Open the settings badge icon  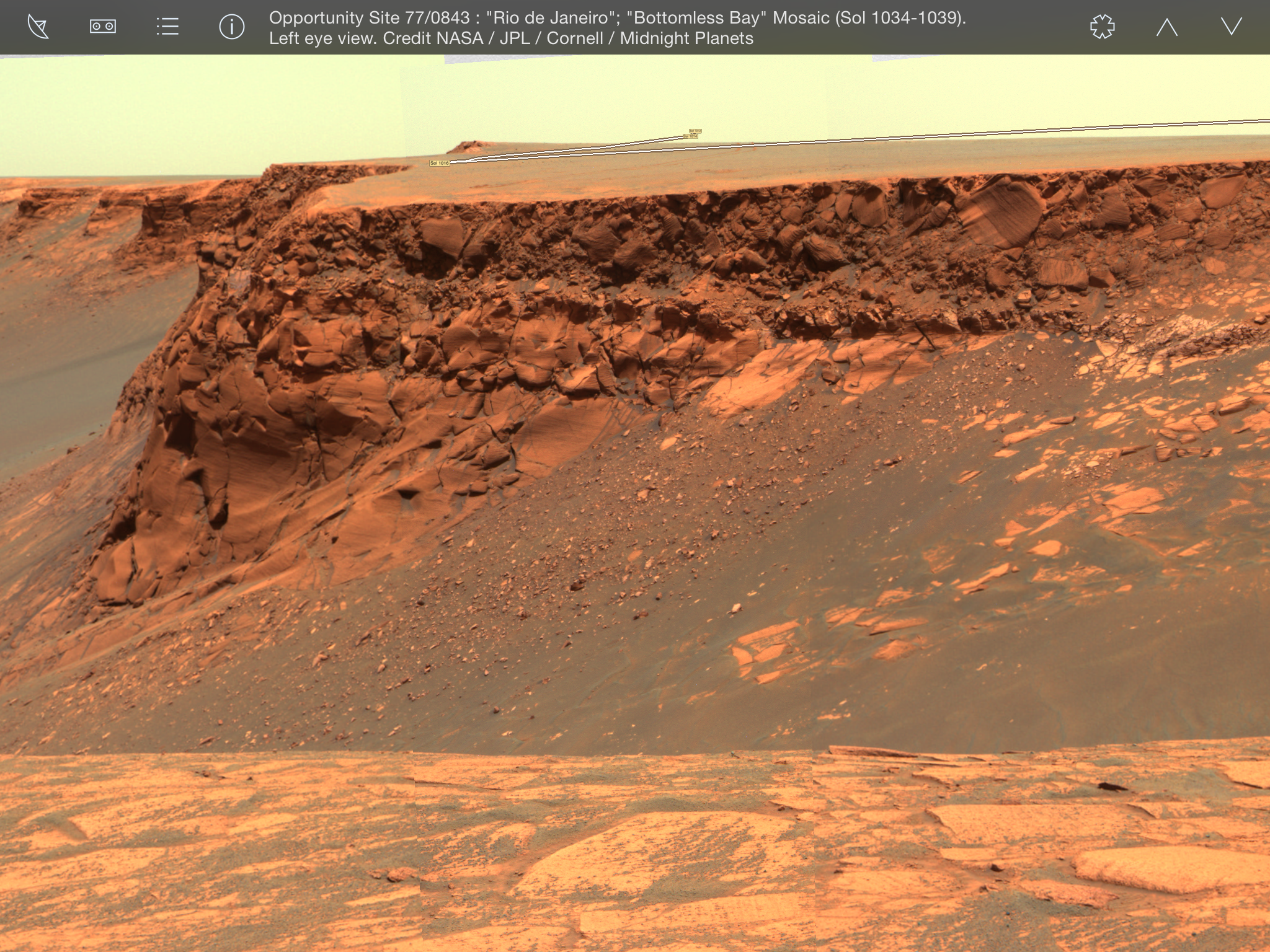[x=1102, y=27]
